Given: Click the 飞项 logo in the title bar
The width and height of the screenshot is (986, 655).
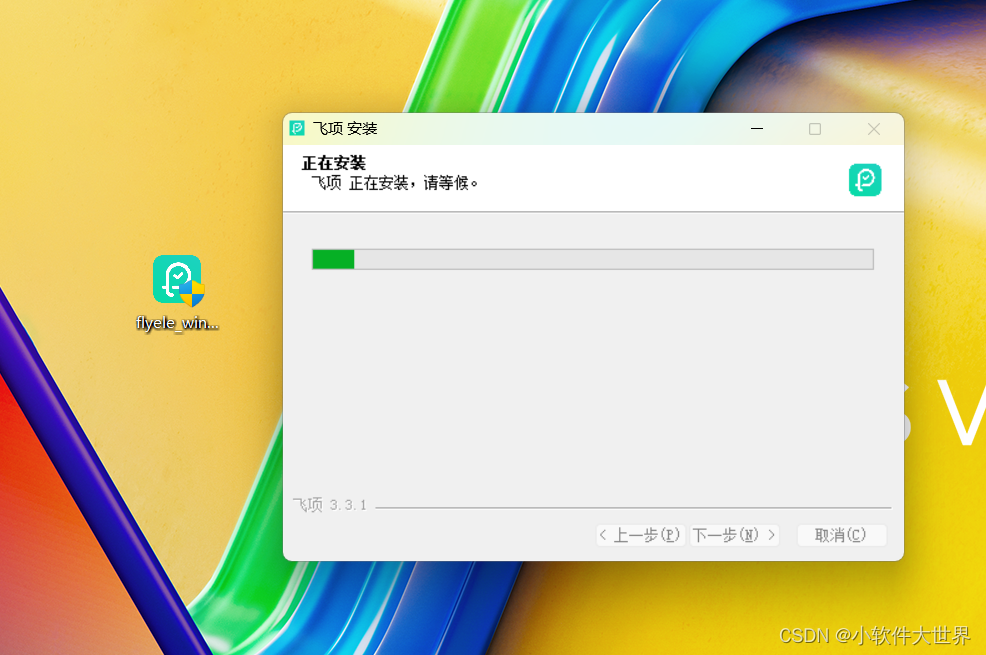Looking at the screenshot, I should (297, 128).
